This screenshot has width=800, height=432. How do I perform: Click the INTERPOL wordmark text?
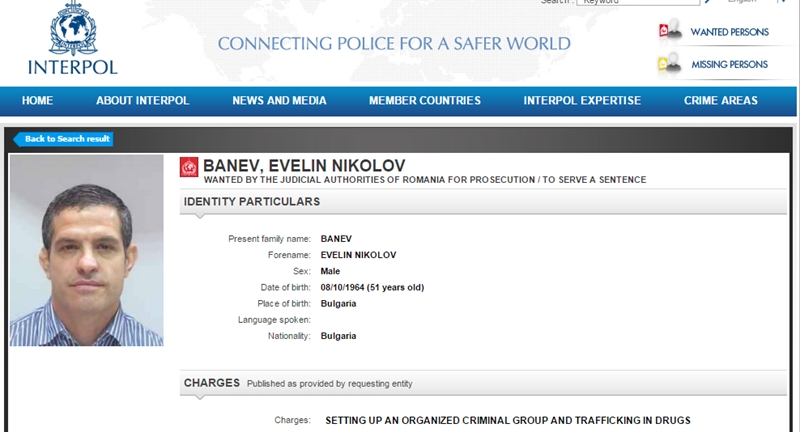72,67
